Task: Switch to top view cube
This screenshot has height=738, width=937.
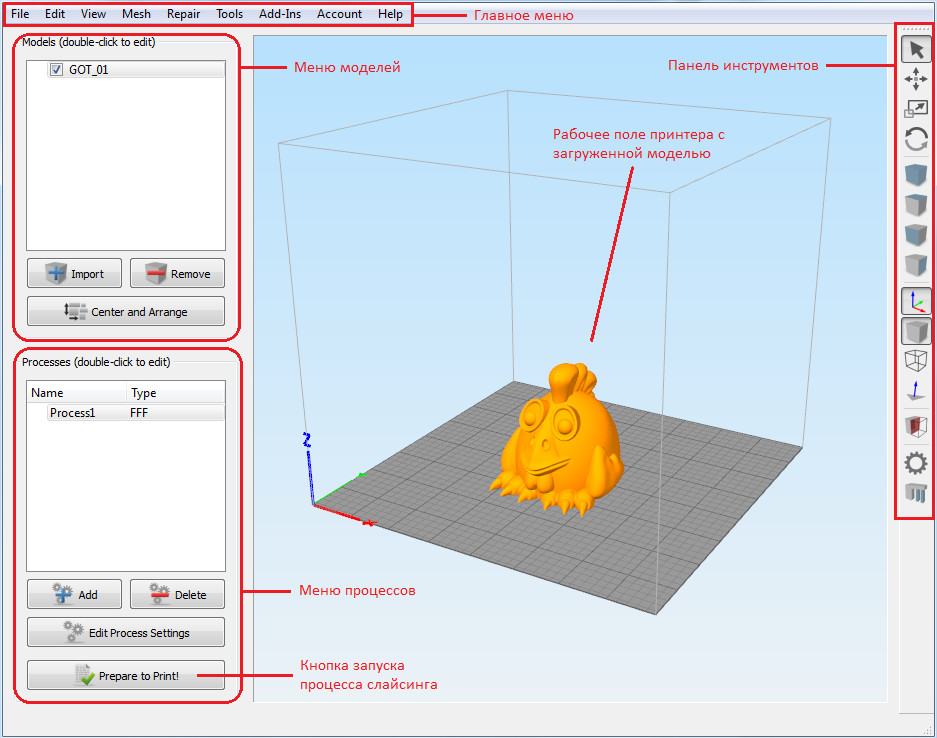Action: coord(916,205)
